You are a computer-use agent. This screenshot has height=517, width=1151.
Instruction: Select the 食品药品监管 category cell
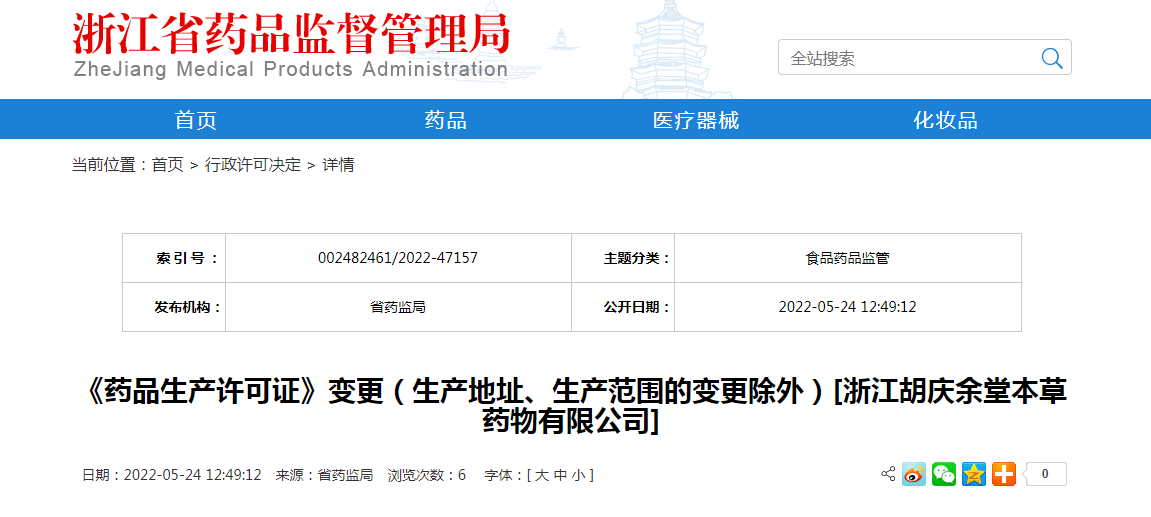[x=847, y=258]
